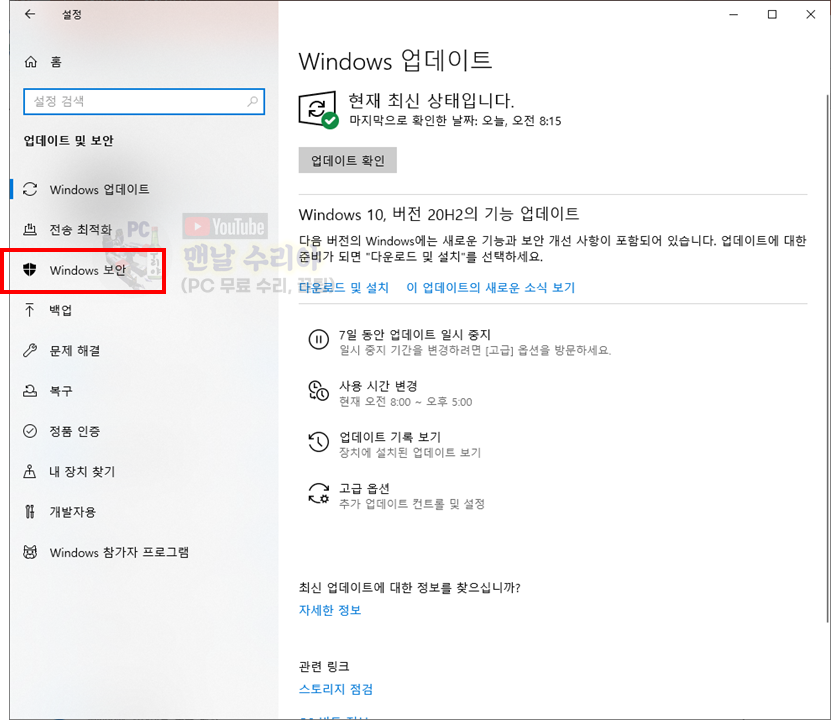831x720 pixels.
Task: Open the 문제 해결 section
Action: pyautogui.click(x=75, y=350)
